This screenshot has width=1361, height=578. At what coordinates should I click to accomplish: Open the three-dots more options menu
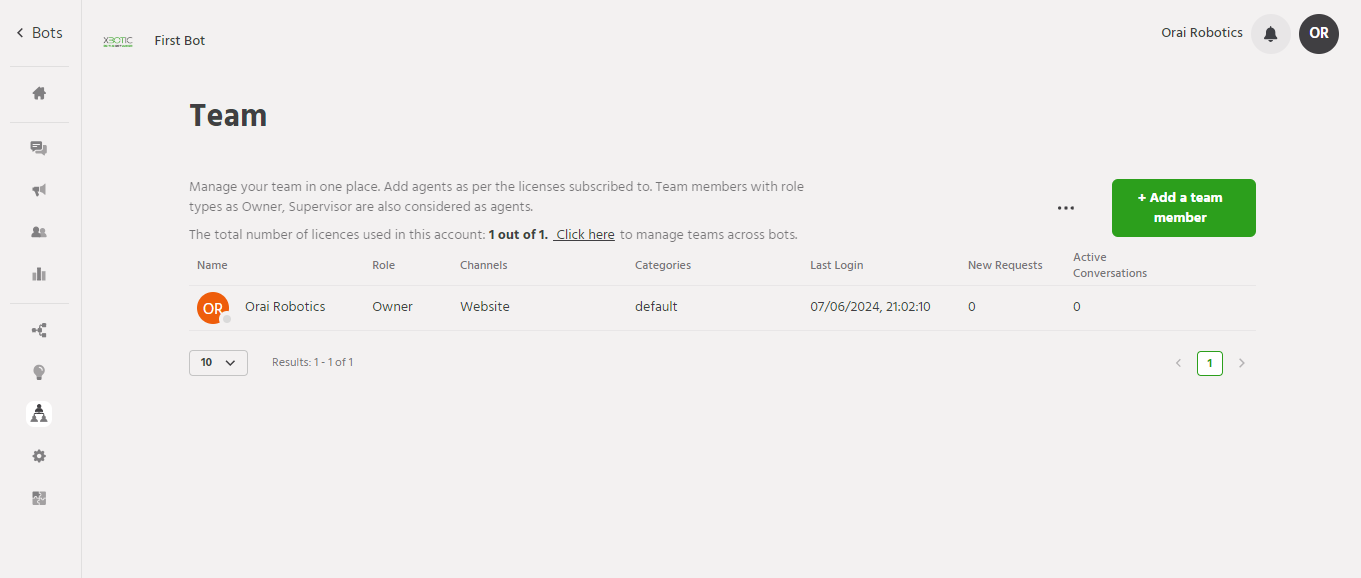[1066, 208]
